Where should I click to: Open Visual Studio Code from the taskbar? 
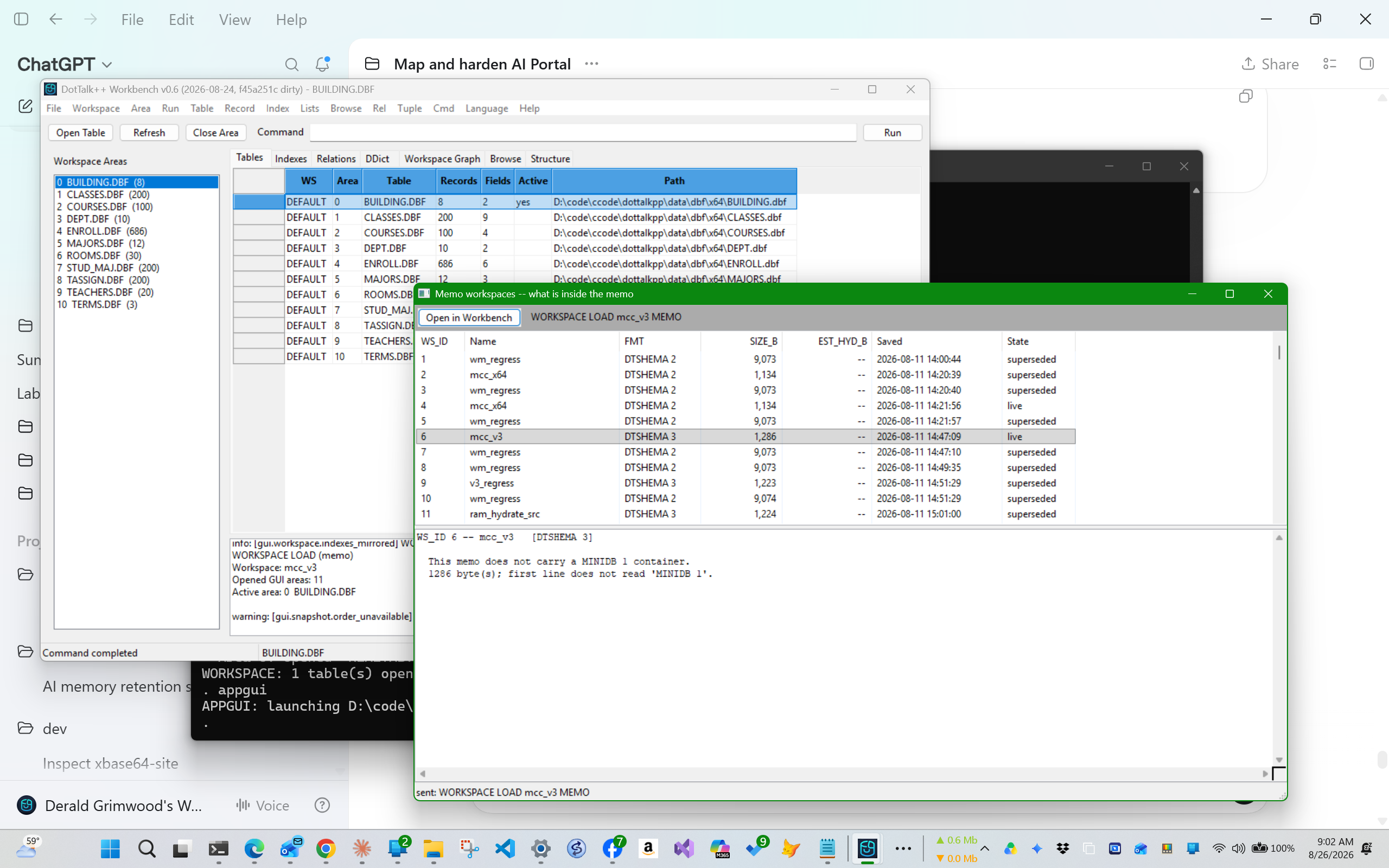click(505, 848)
